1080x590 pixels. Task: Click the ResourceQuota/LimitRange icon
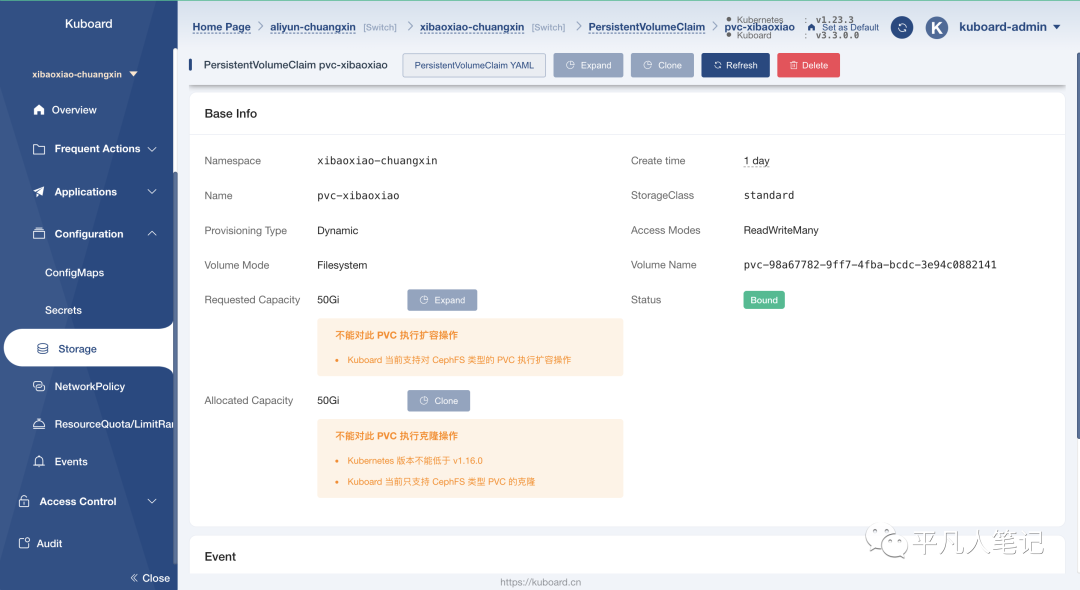pyautogui.click(x=39, y=424)
